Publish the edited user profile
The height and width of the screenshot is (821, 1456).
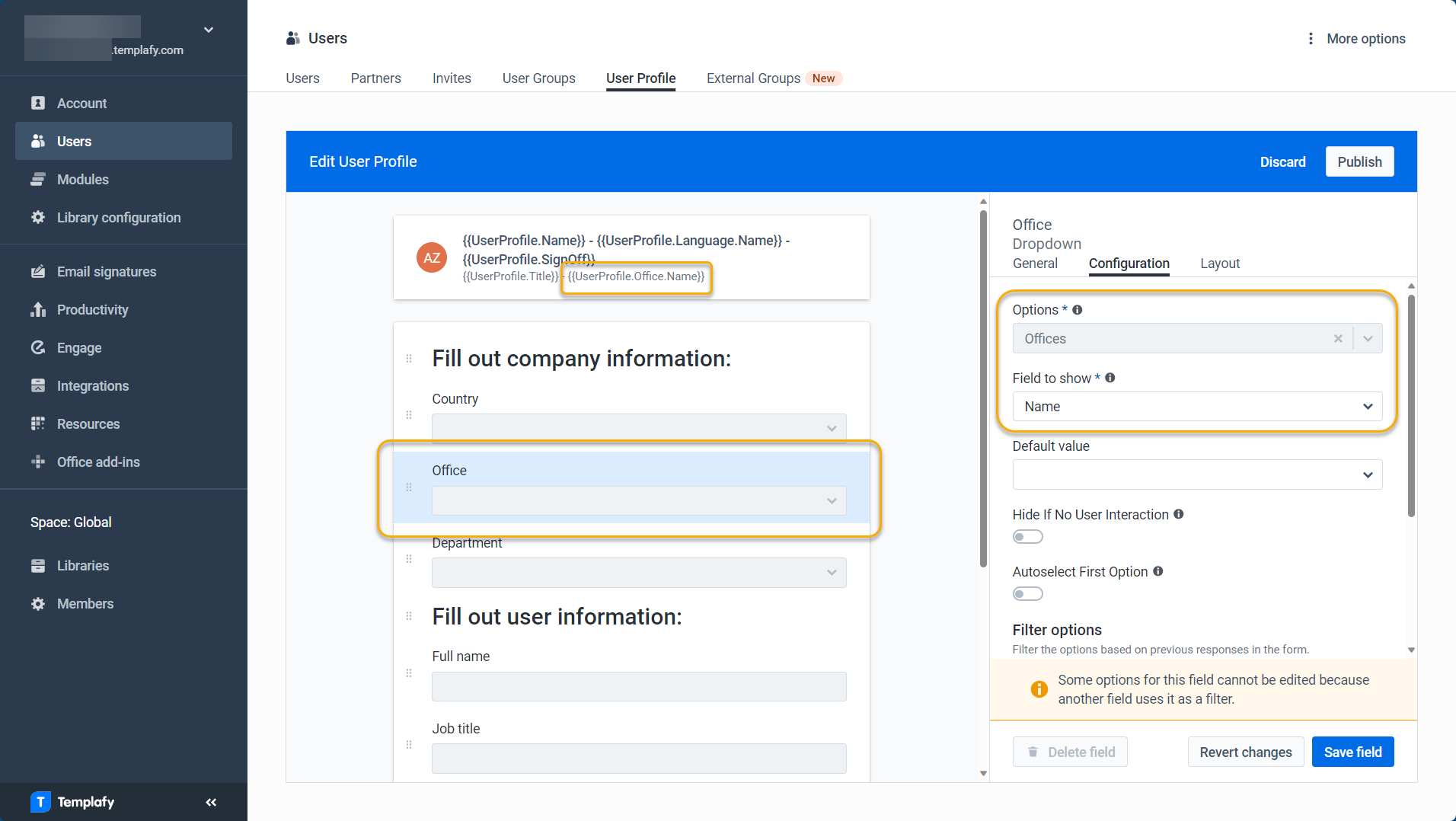pos(1359,161)
